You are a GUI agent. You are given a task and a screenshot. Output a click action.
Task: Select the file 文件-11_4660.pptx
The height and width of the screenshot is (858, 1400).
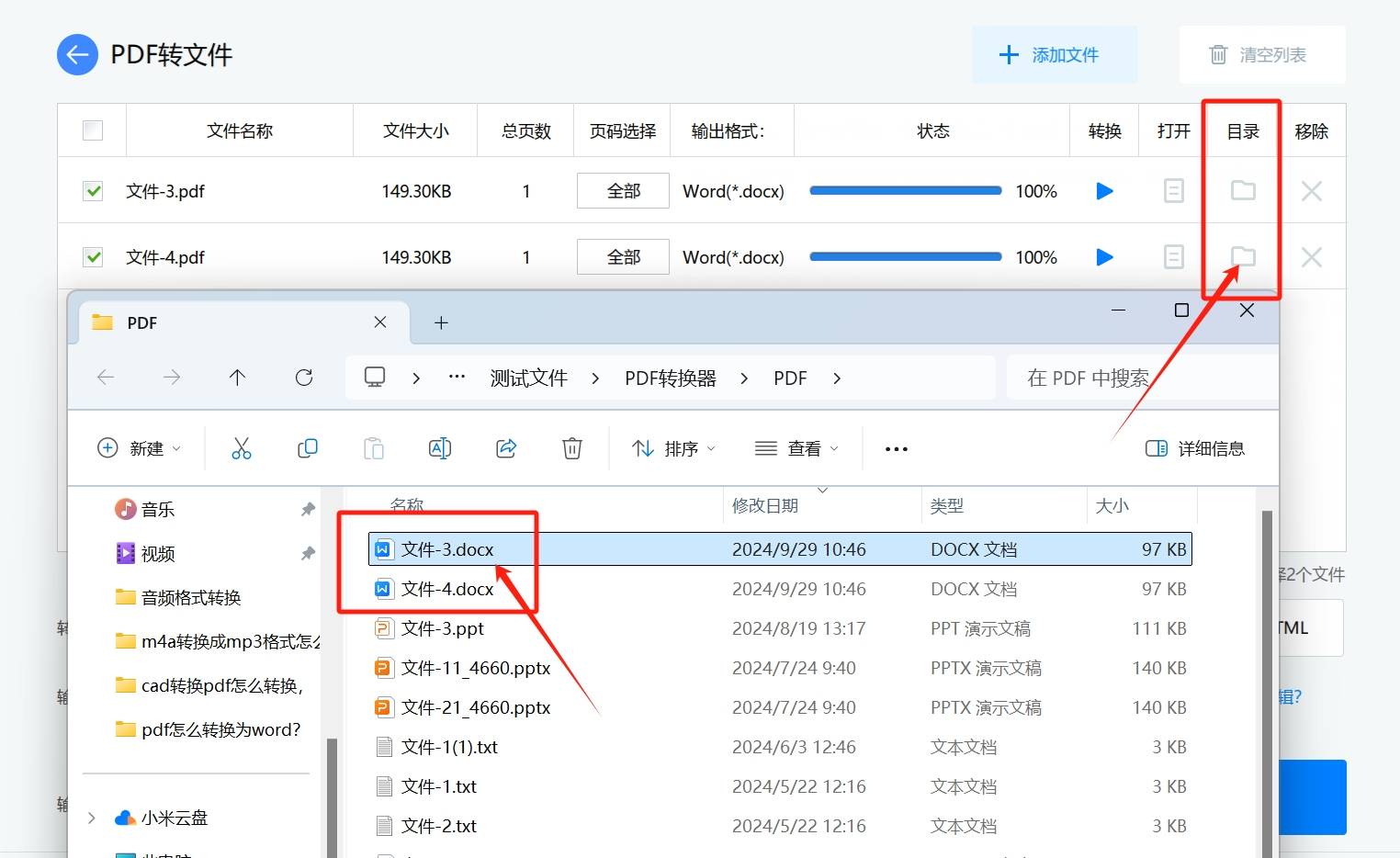(780, 668)
